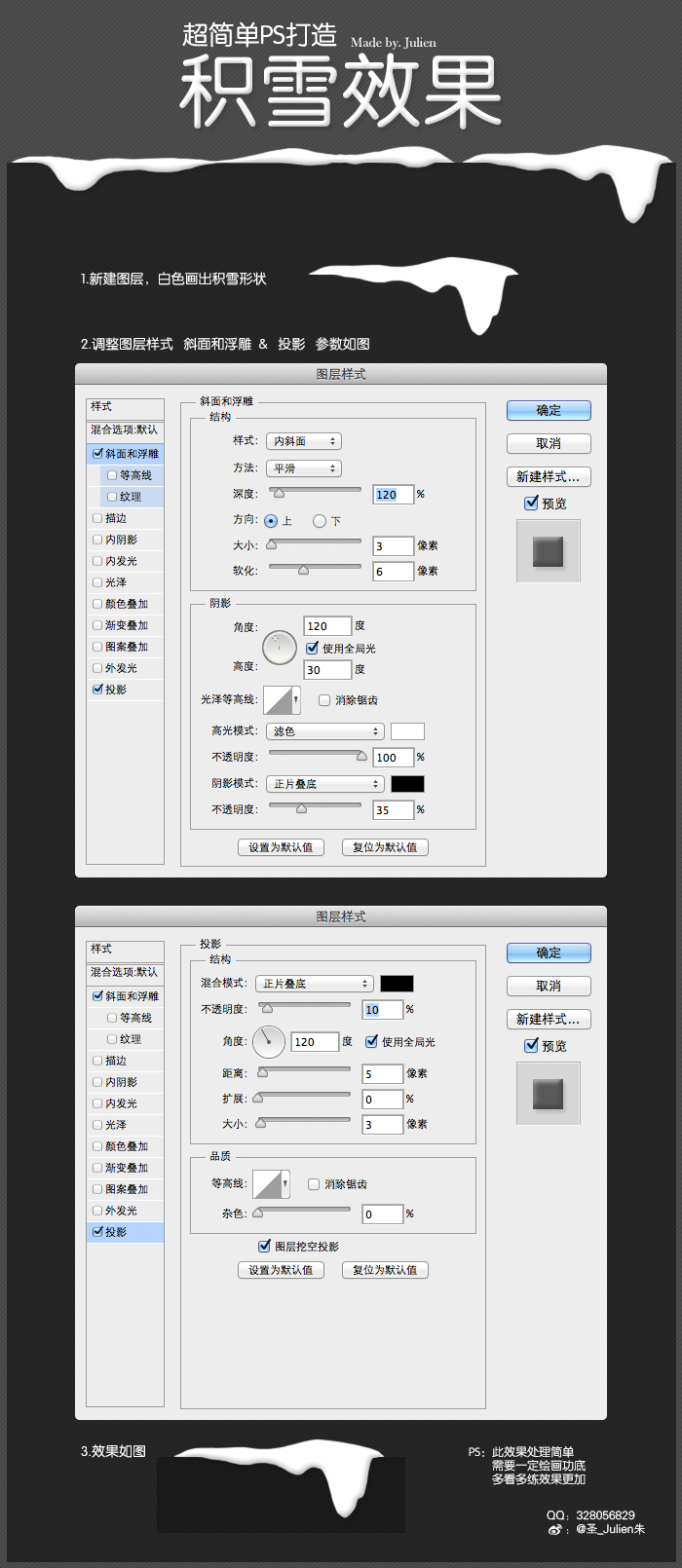Open the 样式 dropdown showing 内斜面

pos(304,441)
